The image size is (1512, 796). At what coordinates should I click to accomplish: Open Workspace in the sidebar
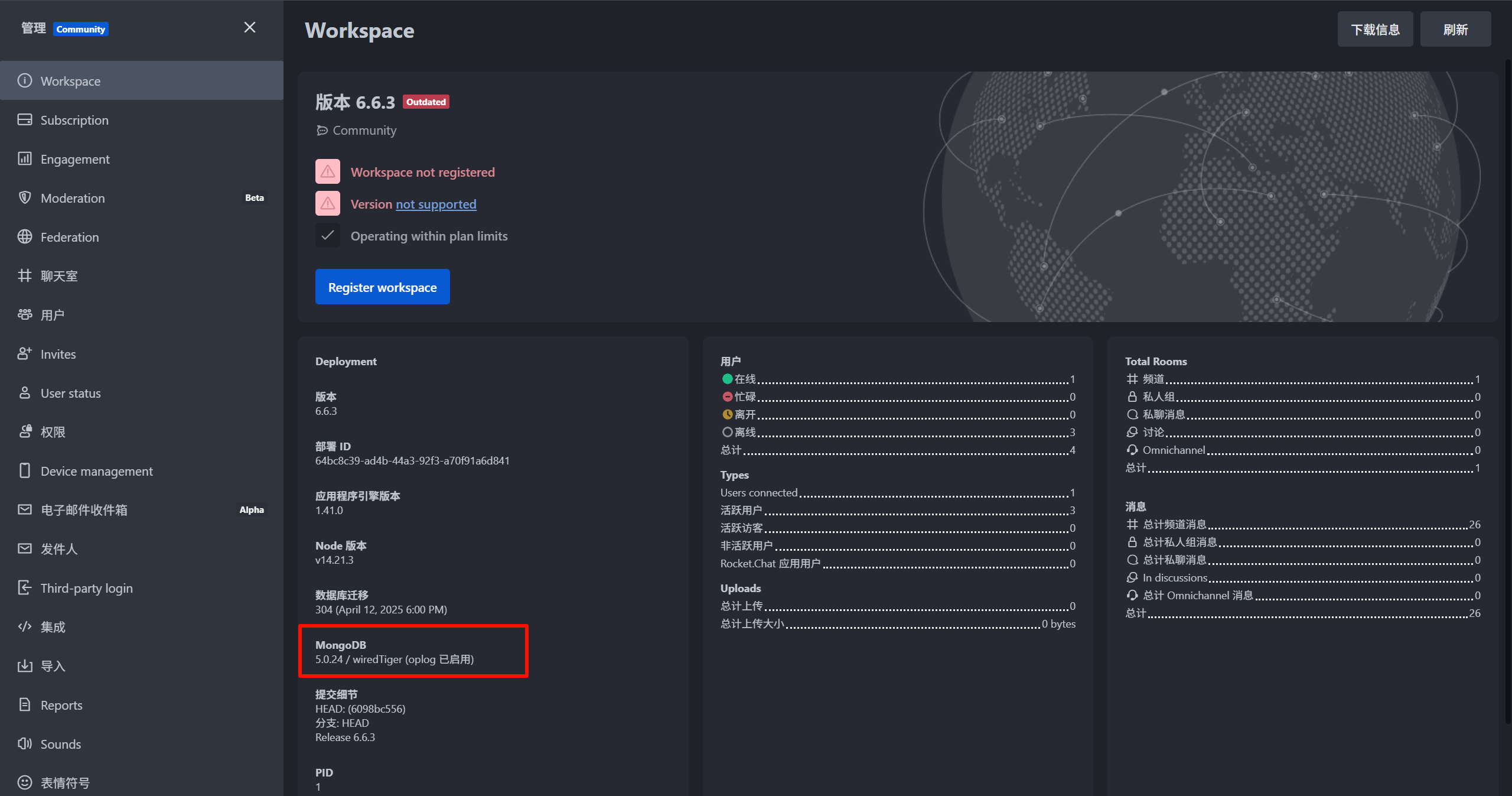142,80
